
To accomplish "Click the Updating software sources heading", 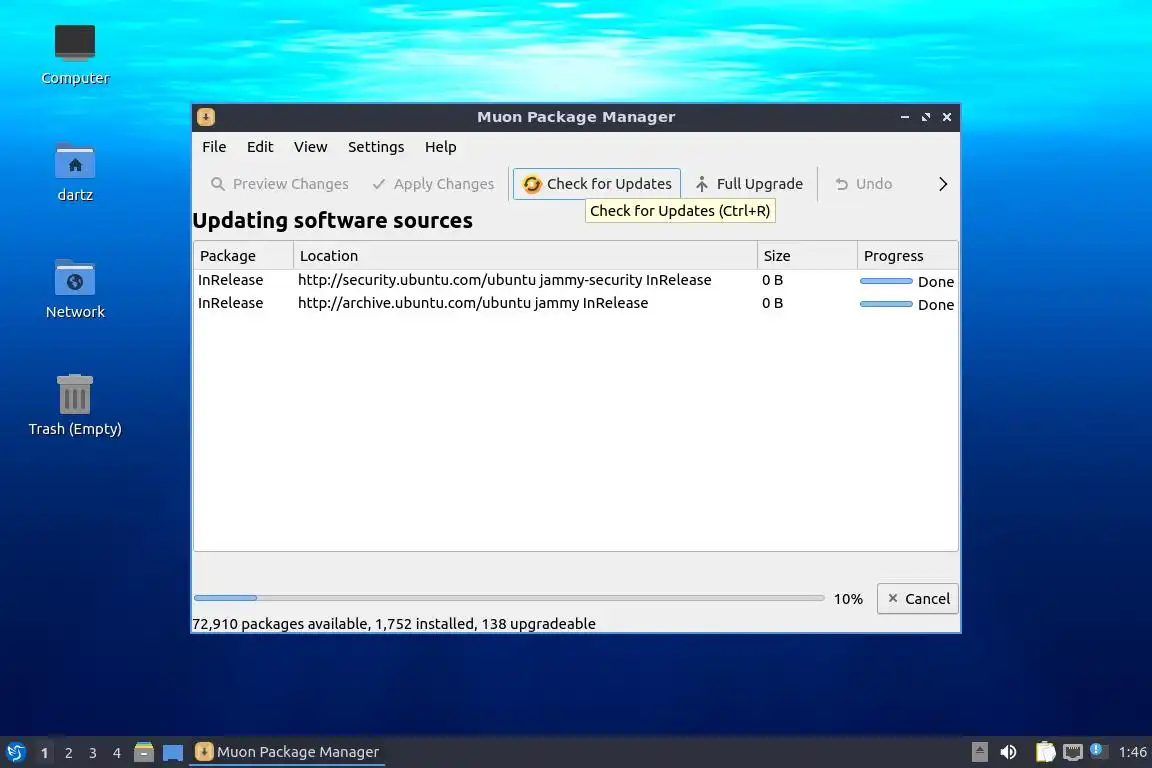I will point(332,220).
